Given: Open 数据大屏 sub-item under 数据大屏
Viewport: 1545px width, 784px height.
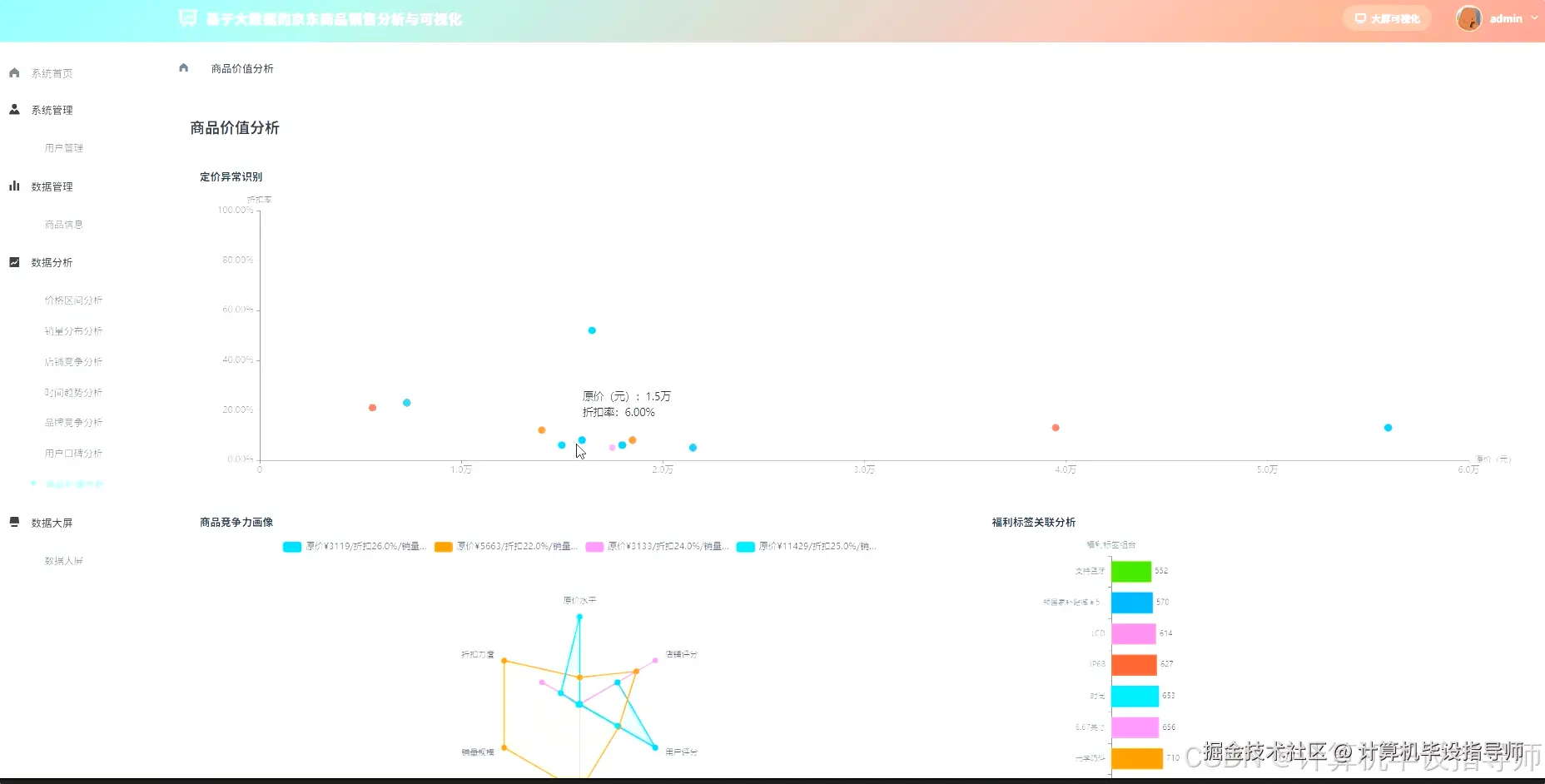Looking at the screenshot, I should 64,561.
